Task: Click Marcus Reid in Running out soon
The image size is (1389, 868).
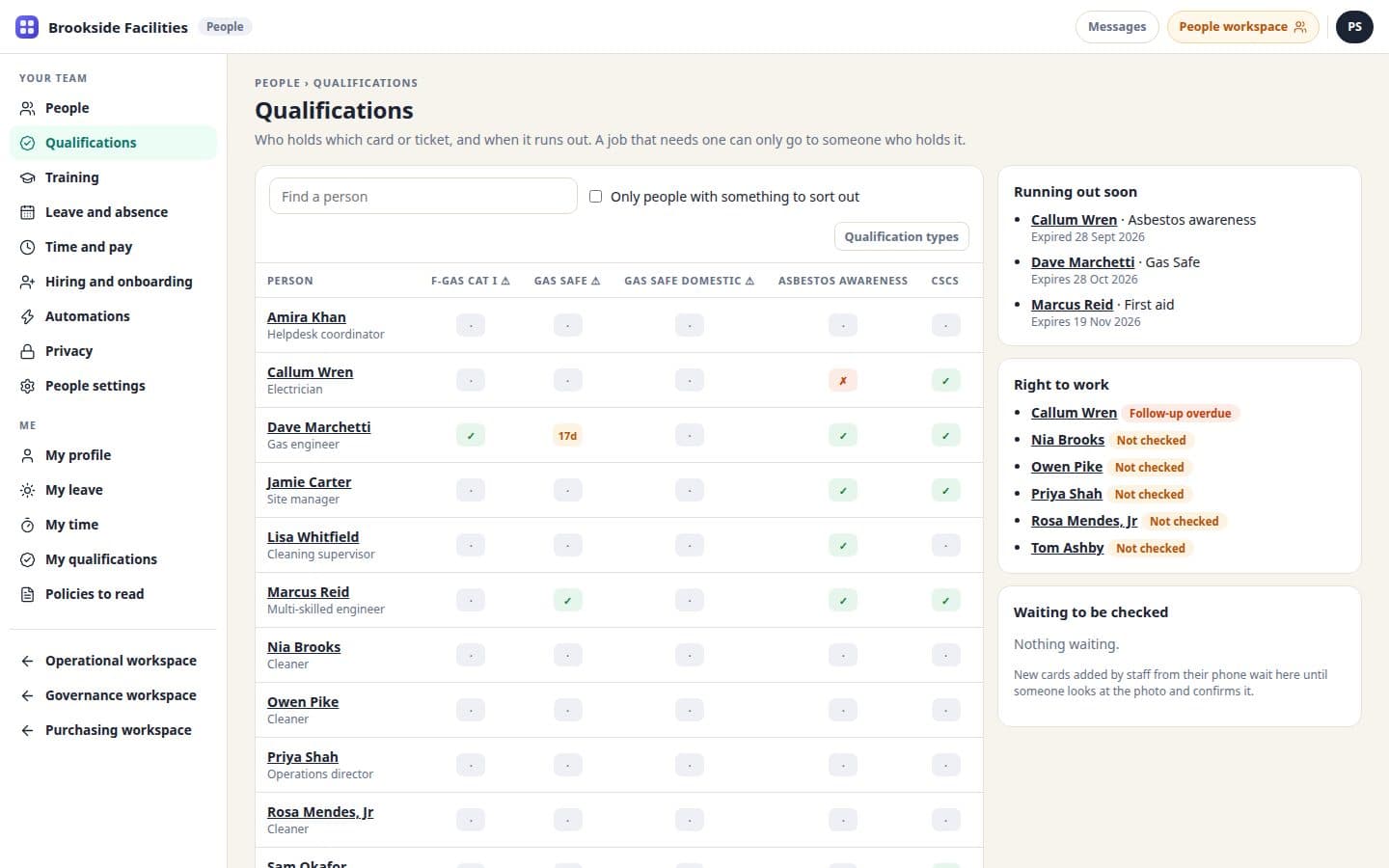Action: (1072, 305)
